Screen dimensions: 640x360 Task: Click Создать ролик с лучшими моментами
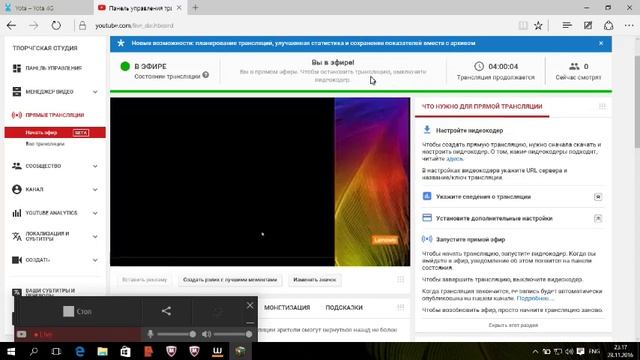pyautogui.click(x=230, y=280)
